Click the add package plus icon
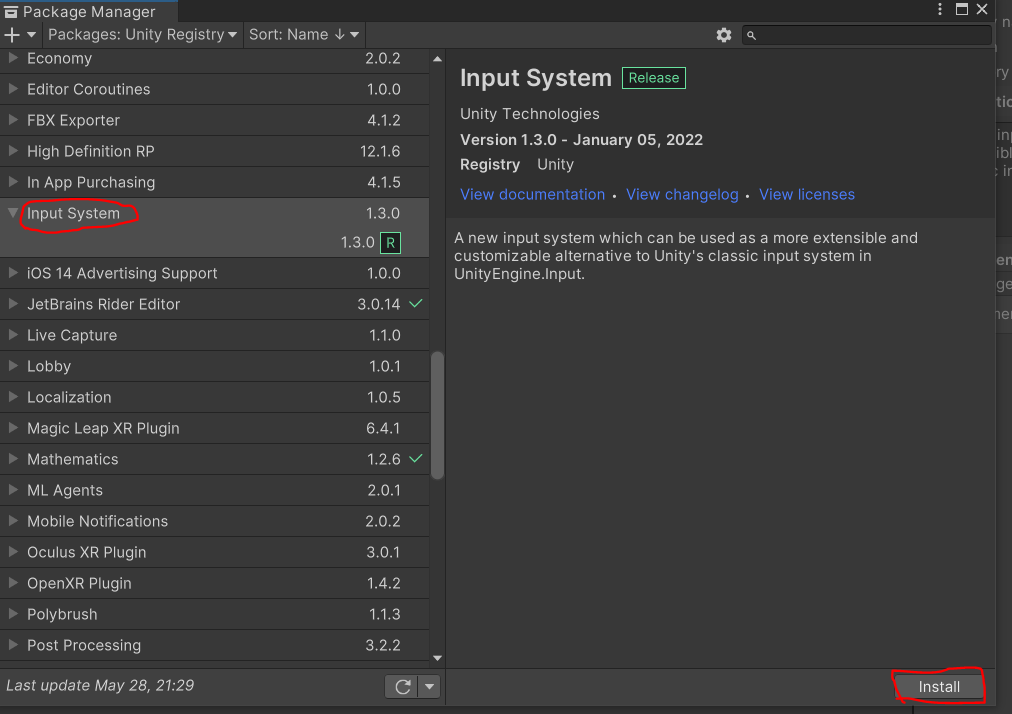Viewport: 1012px width, 714px height. tap(12, 35)
